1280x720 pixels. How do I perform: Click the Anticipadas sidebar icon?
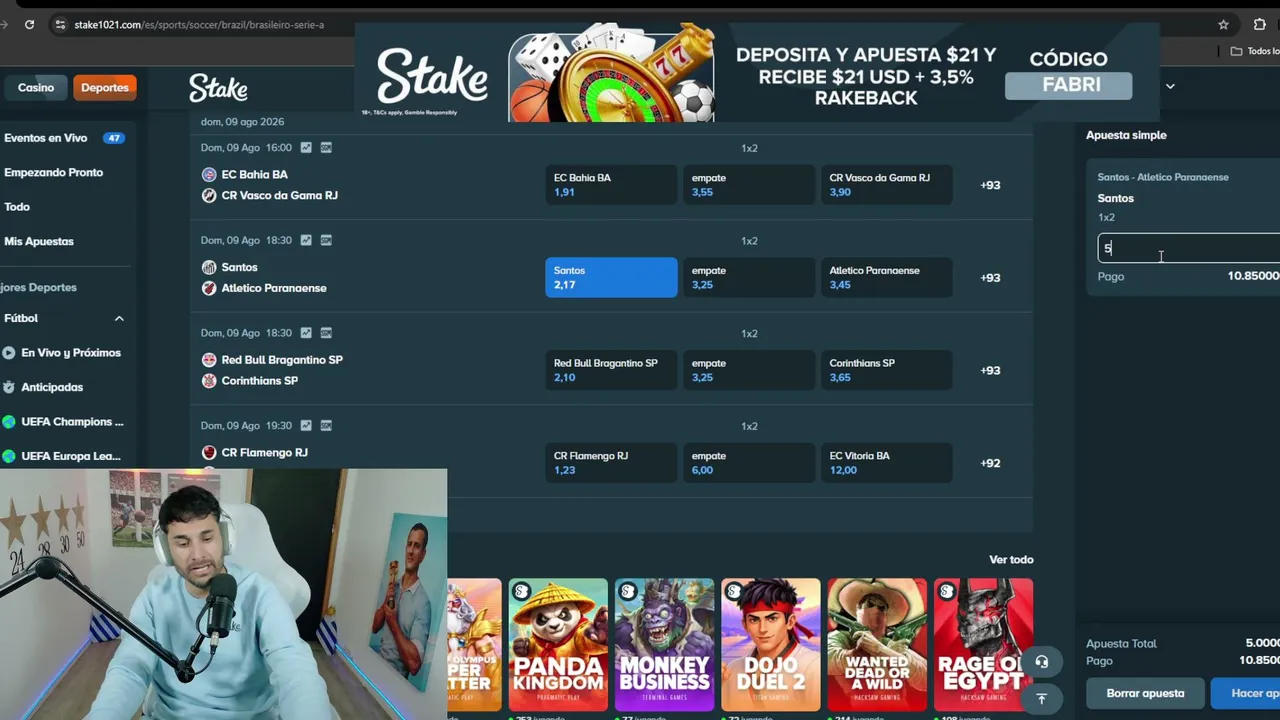(9, 387)
